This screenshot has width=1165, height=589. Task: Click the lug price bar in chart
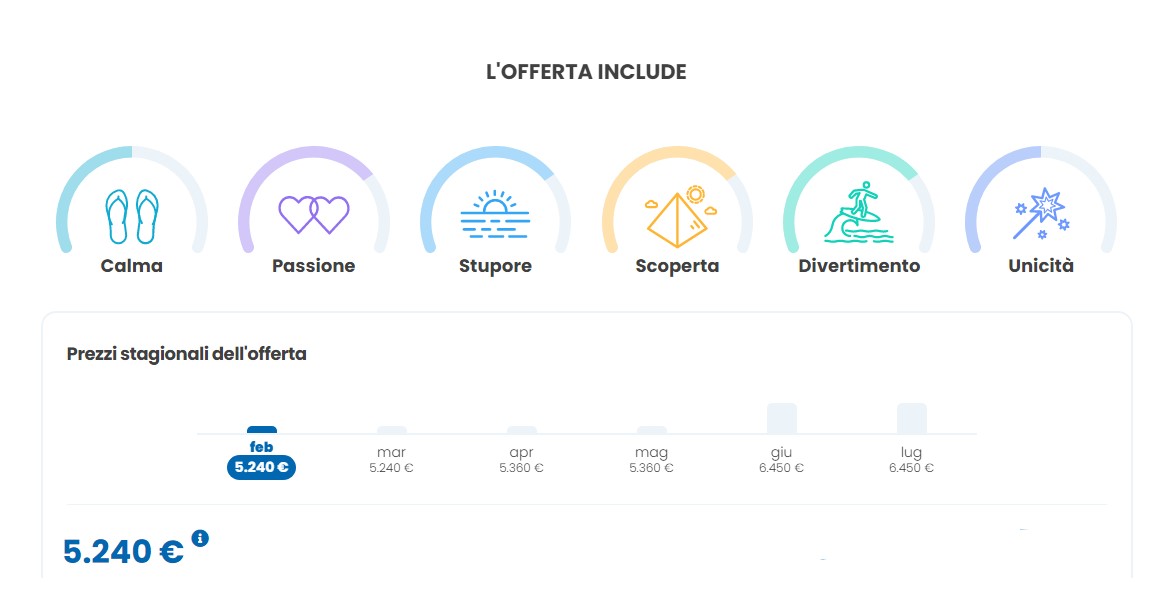(x=912, y=418)
